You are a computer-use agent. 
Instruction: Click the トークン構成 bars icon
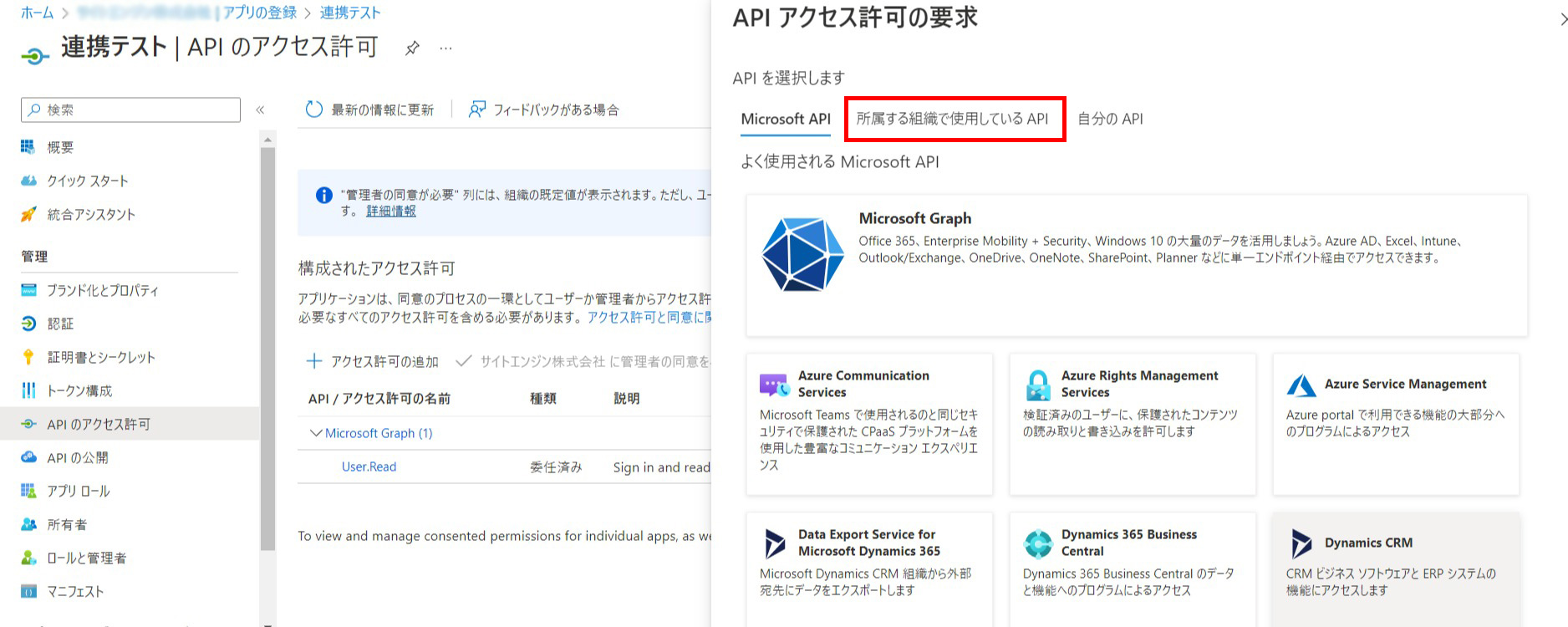(x=28, y=390)
